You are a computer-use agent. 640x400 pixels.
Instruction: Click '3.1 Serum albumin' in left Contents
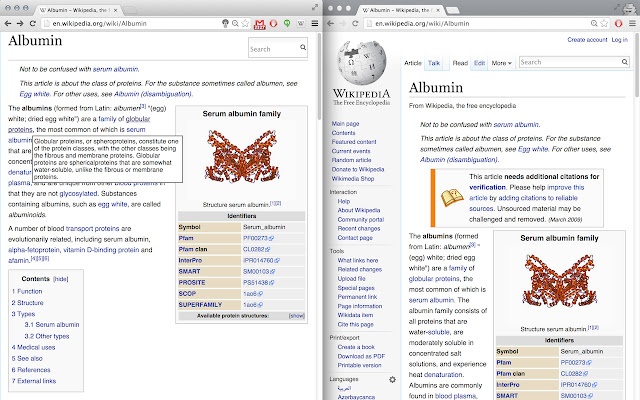(52, 325)
